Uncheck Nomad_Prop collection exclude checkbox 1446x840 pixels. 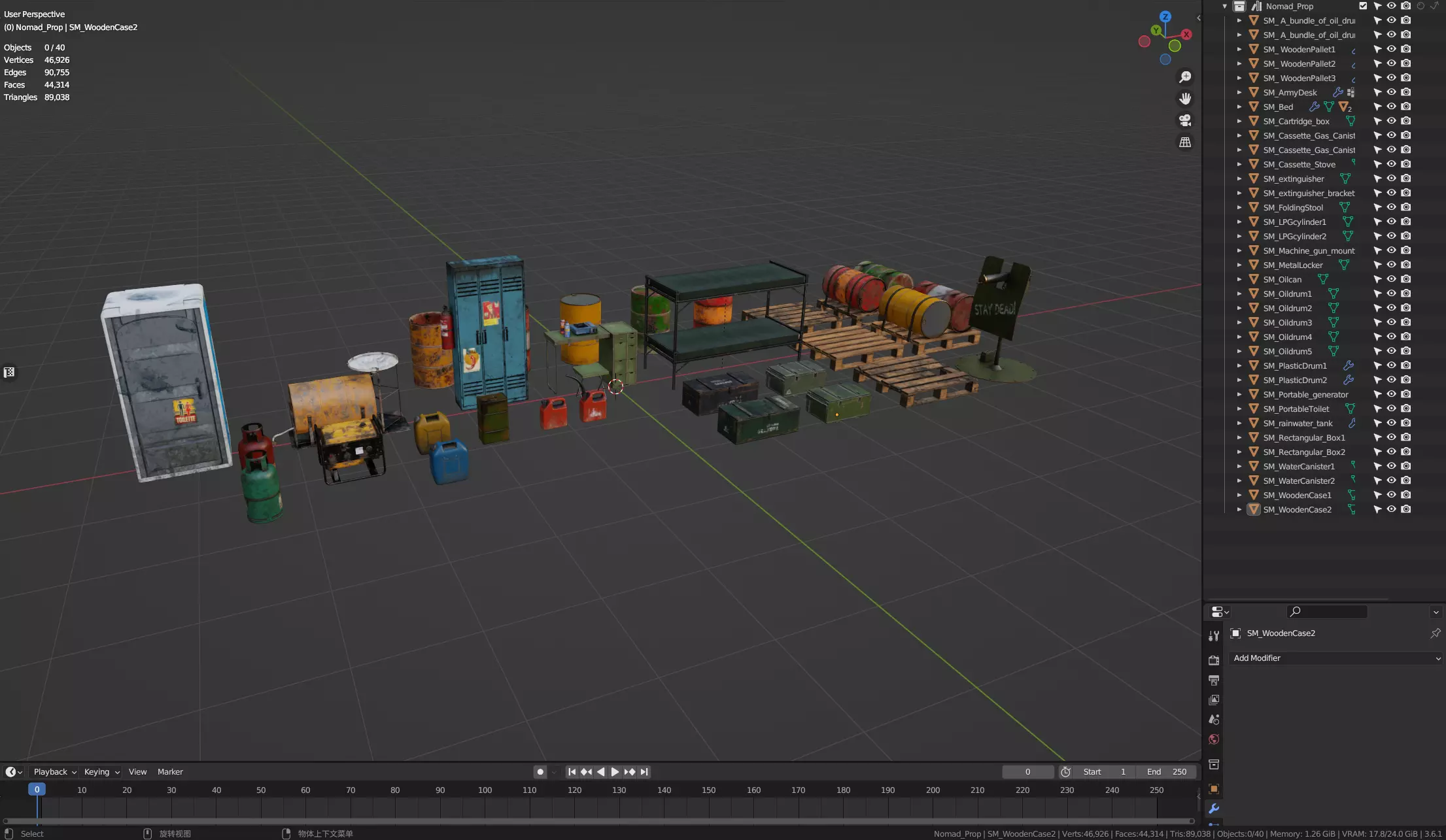tap(1363, 6)
